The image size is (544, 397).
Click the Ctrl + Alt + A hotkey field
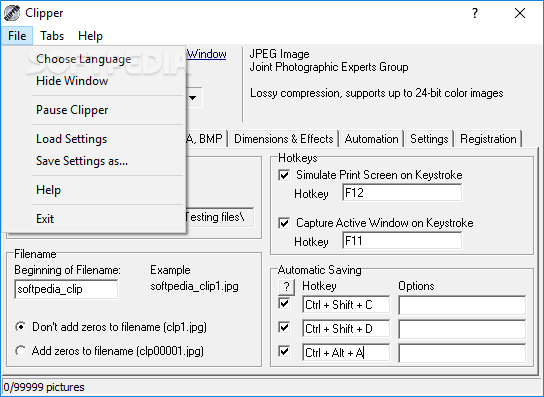(x=346, y=353)
